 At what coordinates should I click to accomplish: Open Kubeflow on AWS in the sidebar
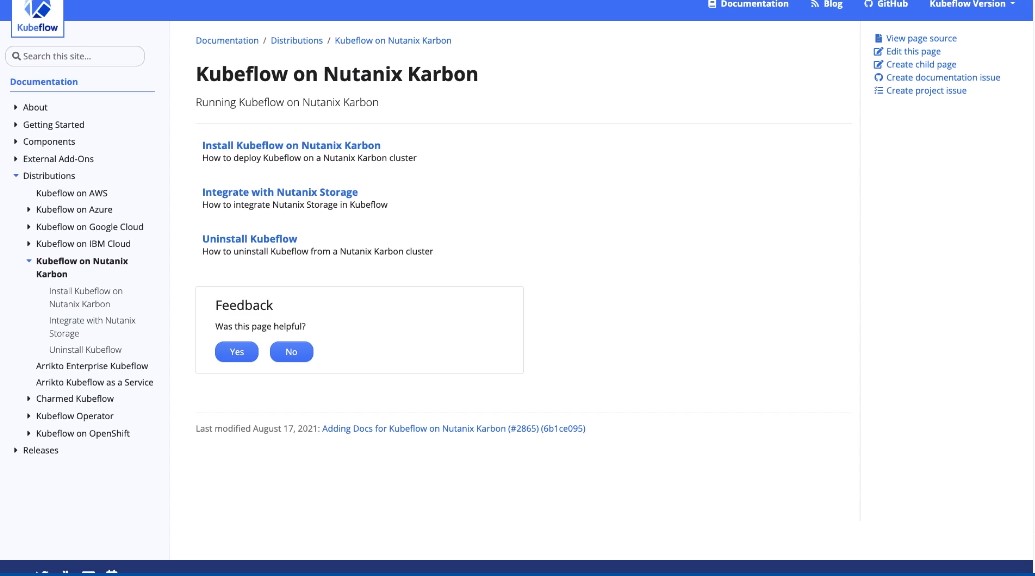point(72,193)
